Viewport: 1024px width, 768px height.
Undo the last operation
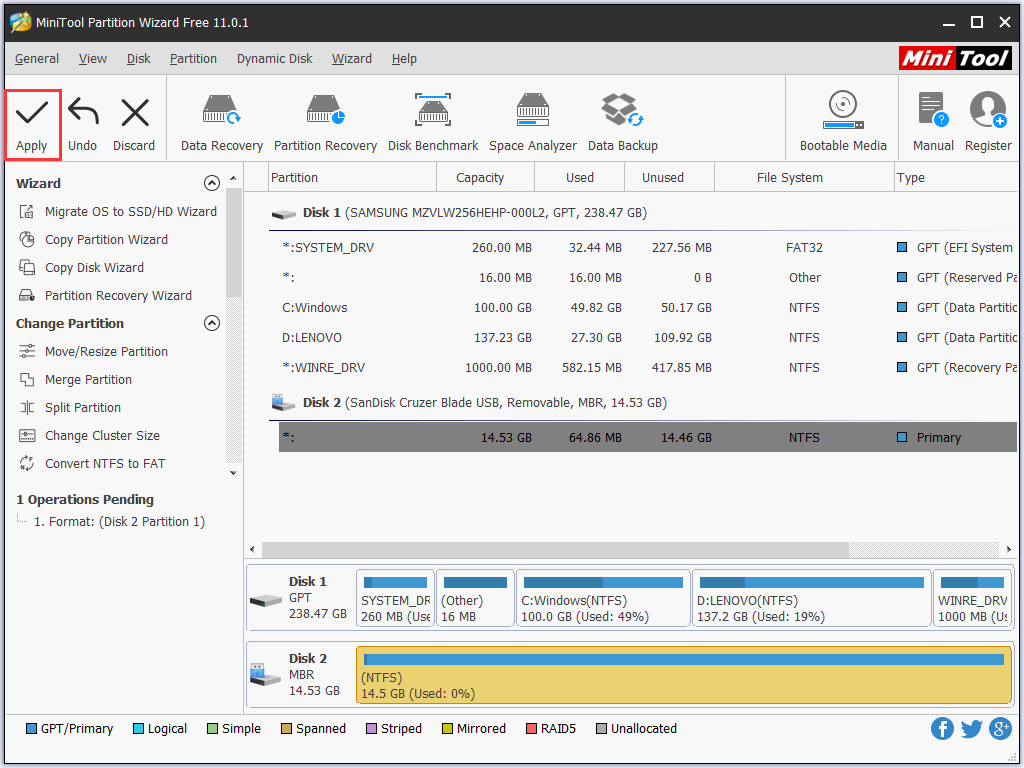[x=83, y=125]
